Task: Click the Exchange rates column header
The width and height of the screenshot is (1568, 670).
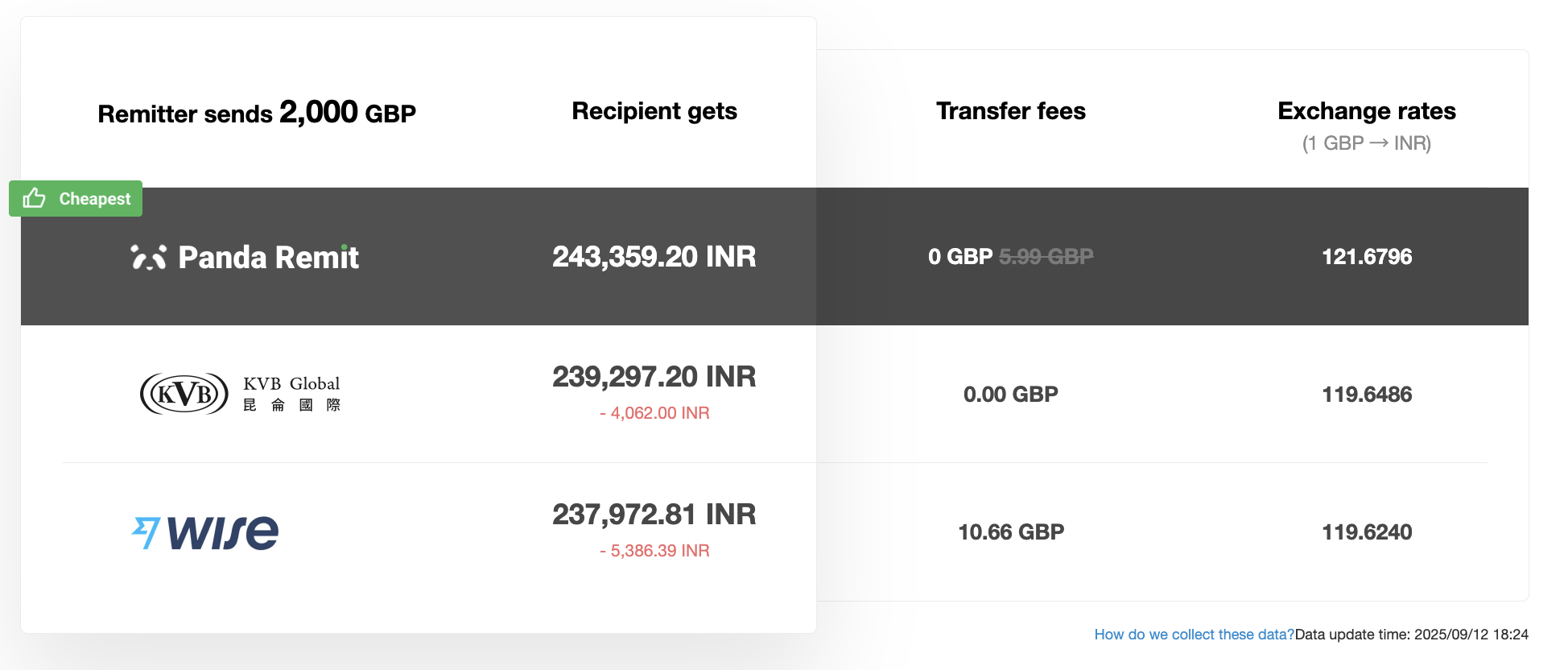Action: click(1366, 111)
